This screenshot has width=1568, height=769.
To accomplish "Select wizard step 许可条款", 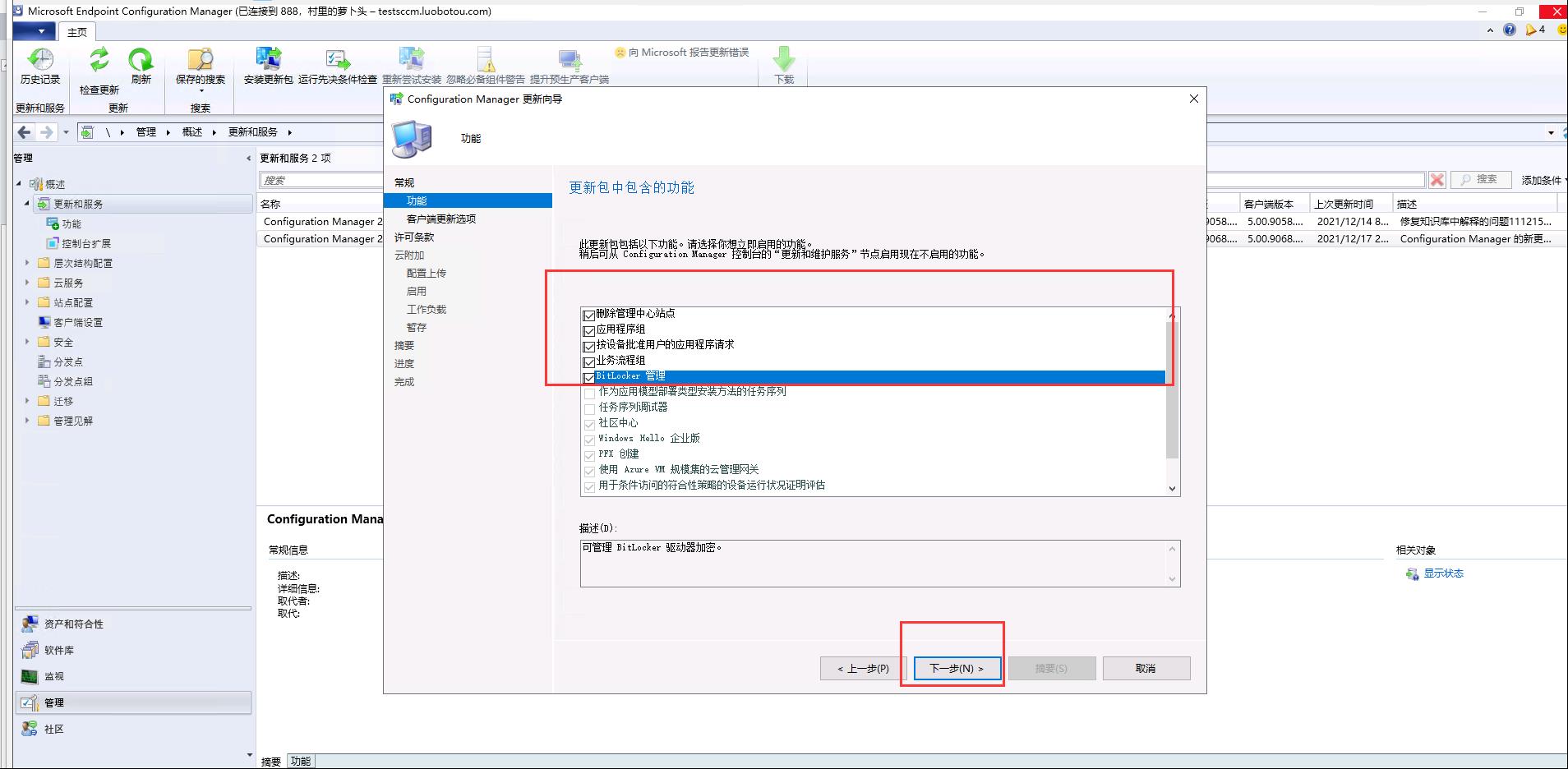I will coord(414,237).
